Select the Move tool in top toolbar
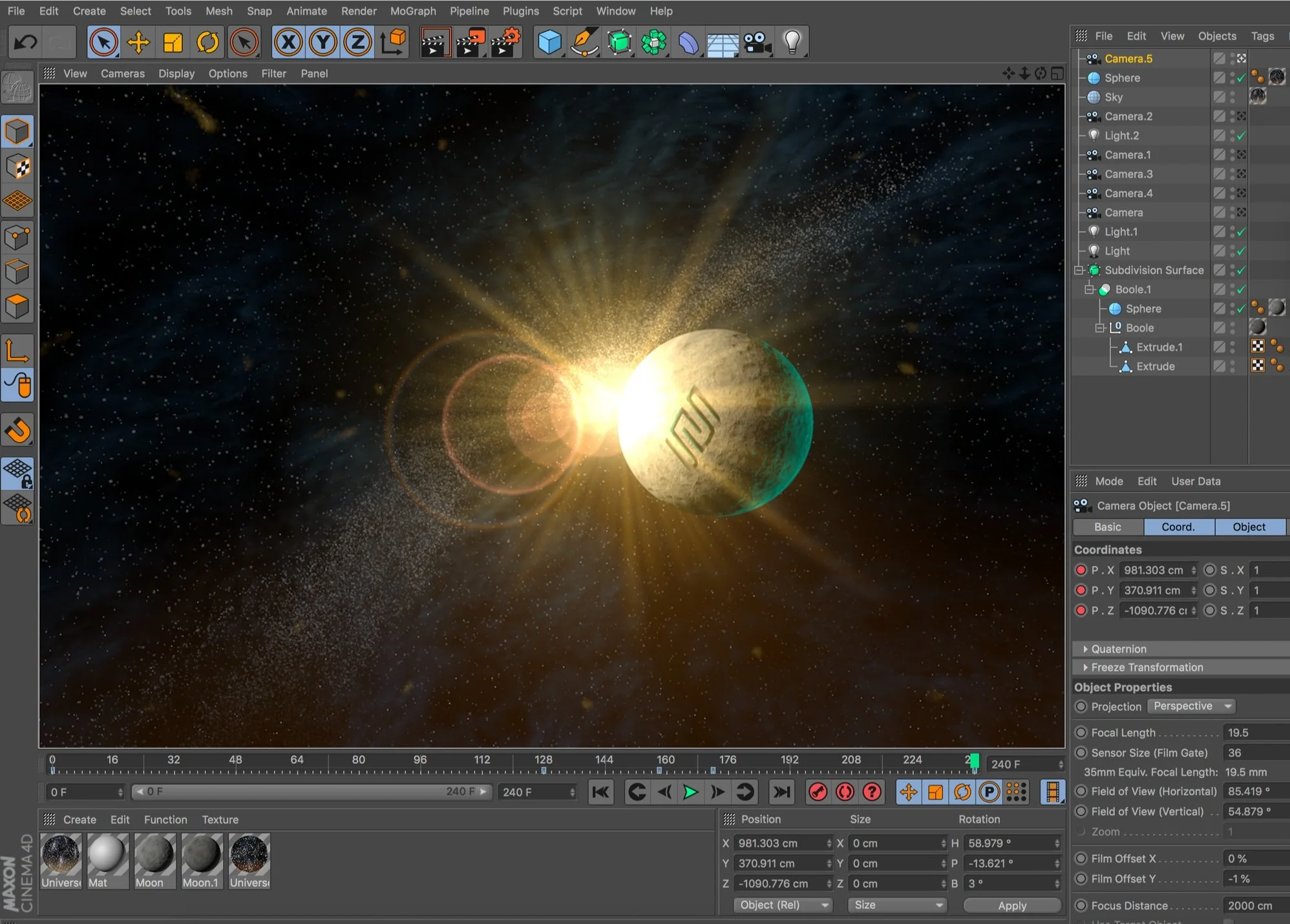This screenshot has height=924, width=1290. click(138, 43)
